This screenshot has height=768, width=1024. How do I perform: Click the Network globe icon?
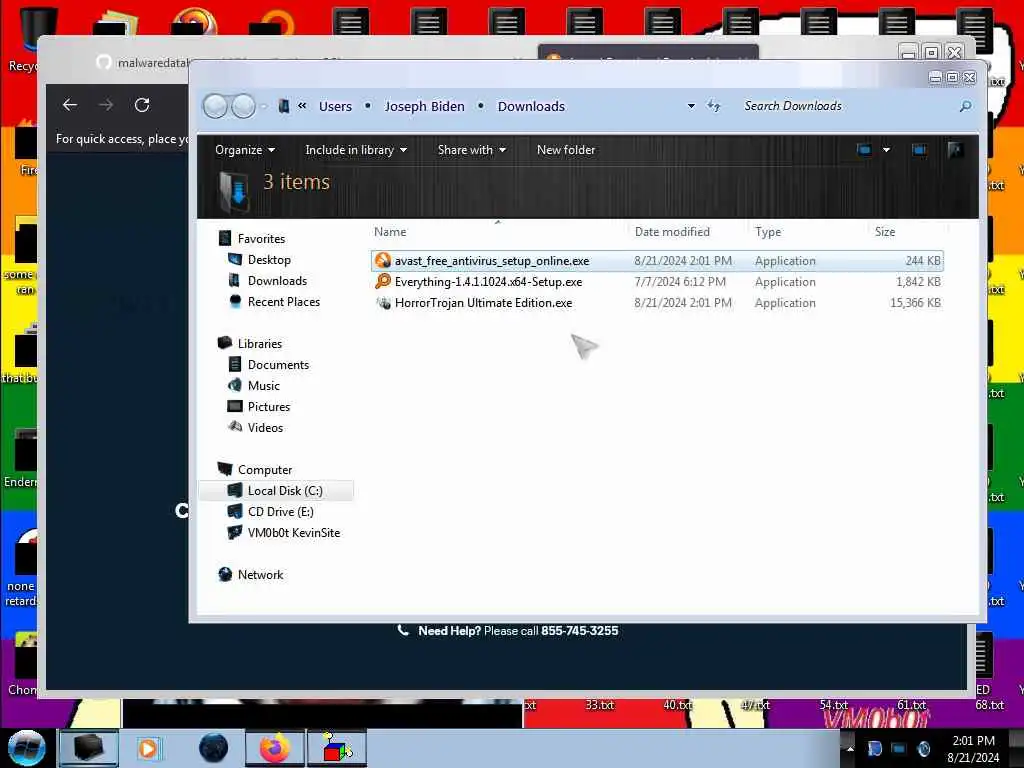[x=225, y=574]
